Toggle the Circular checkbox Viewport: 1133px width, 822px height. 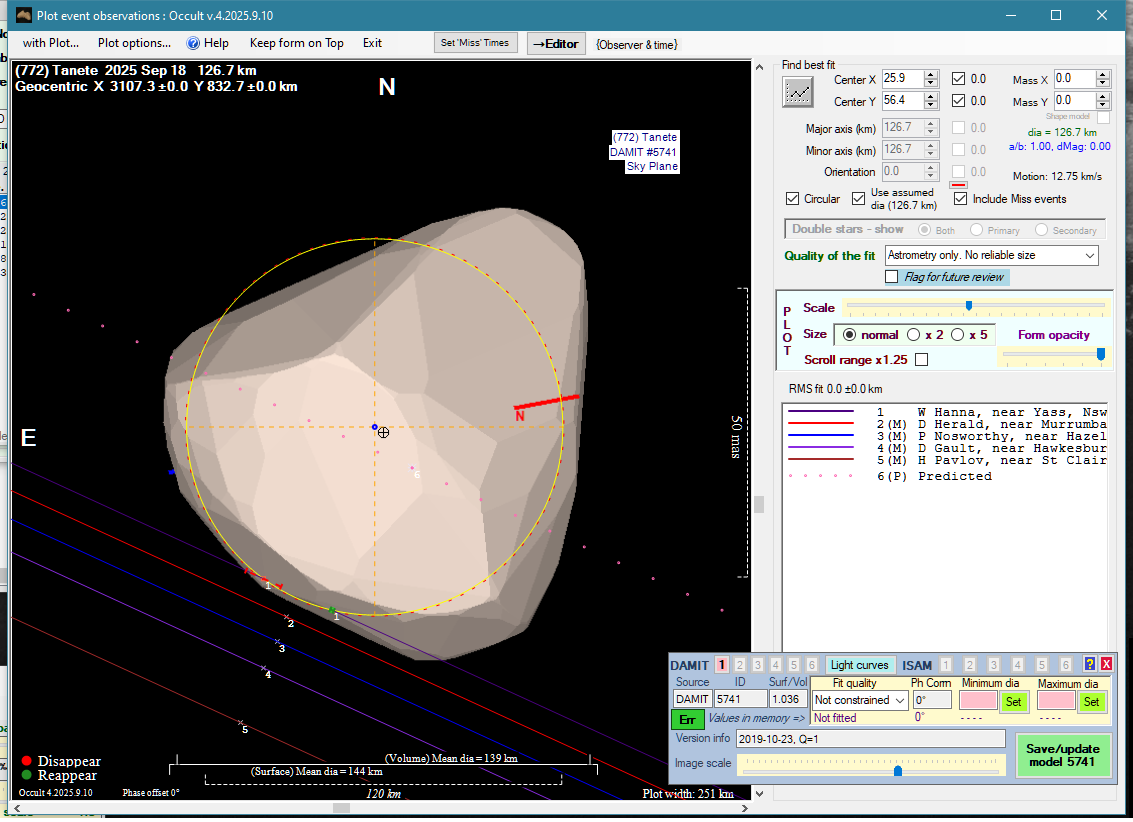793,199
